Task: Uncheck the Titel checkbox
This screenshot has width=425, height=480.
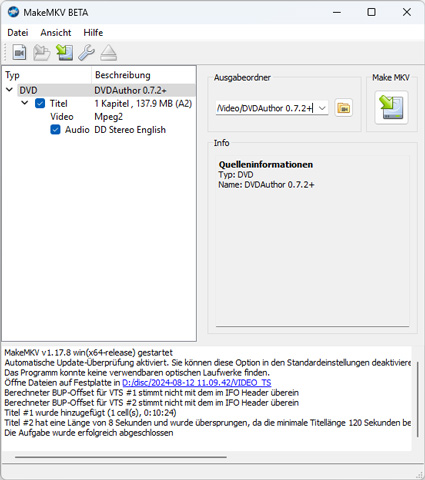Action: pyautogui.click(x=40, y=103)
